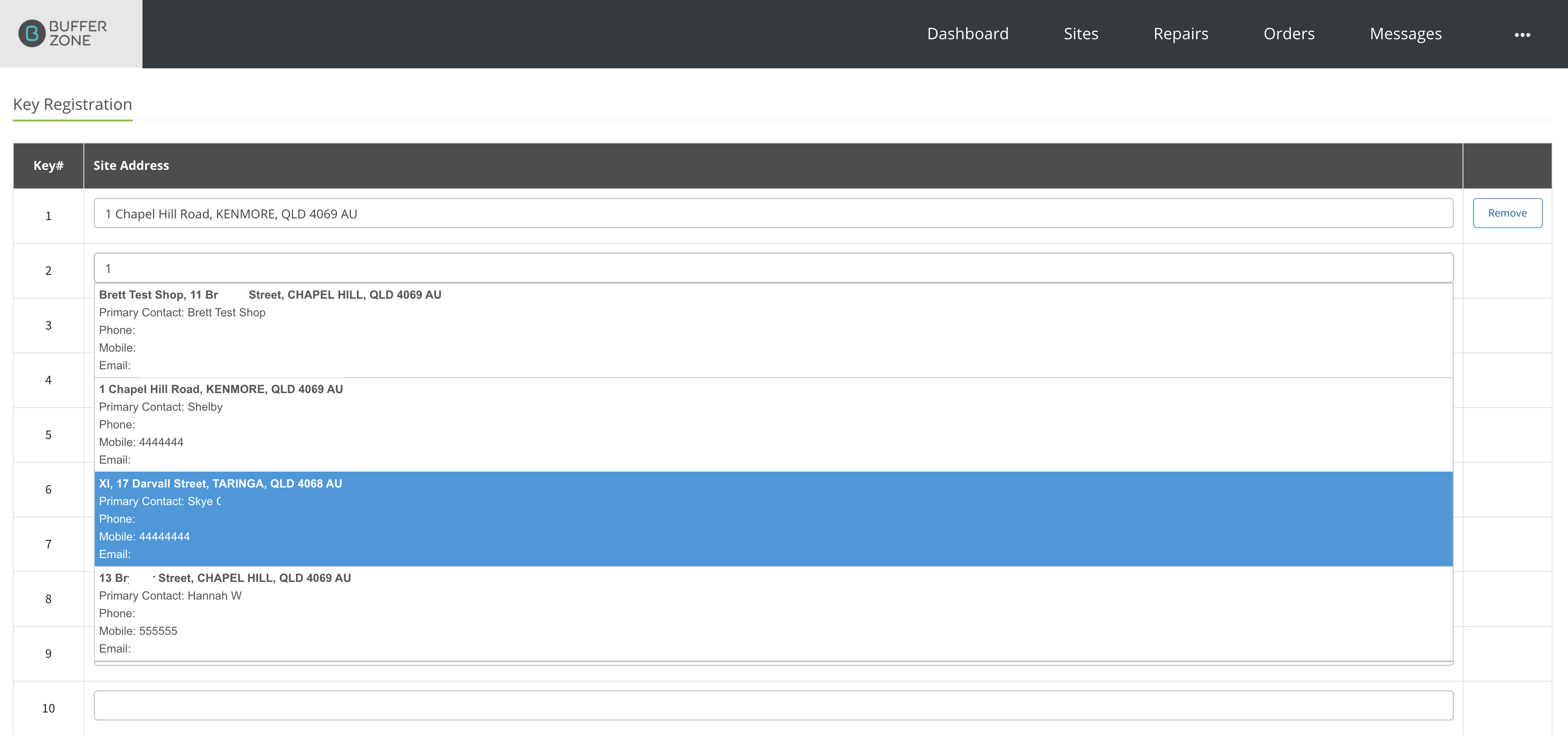
Task: Pick the XI, 17 Darvall Street suggestion
Action: point(773,519)
